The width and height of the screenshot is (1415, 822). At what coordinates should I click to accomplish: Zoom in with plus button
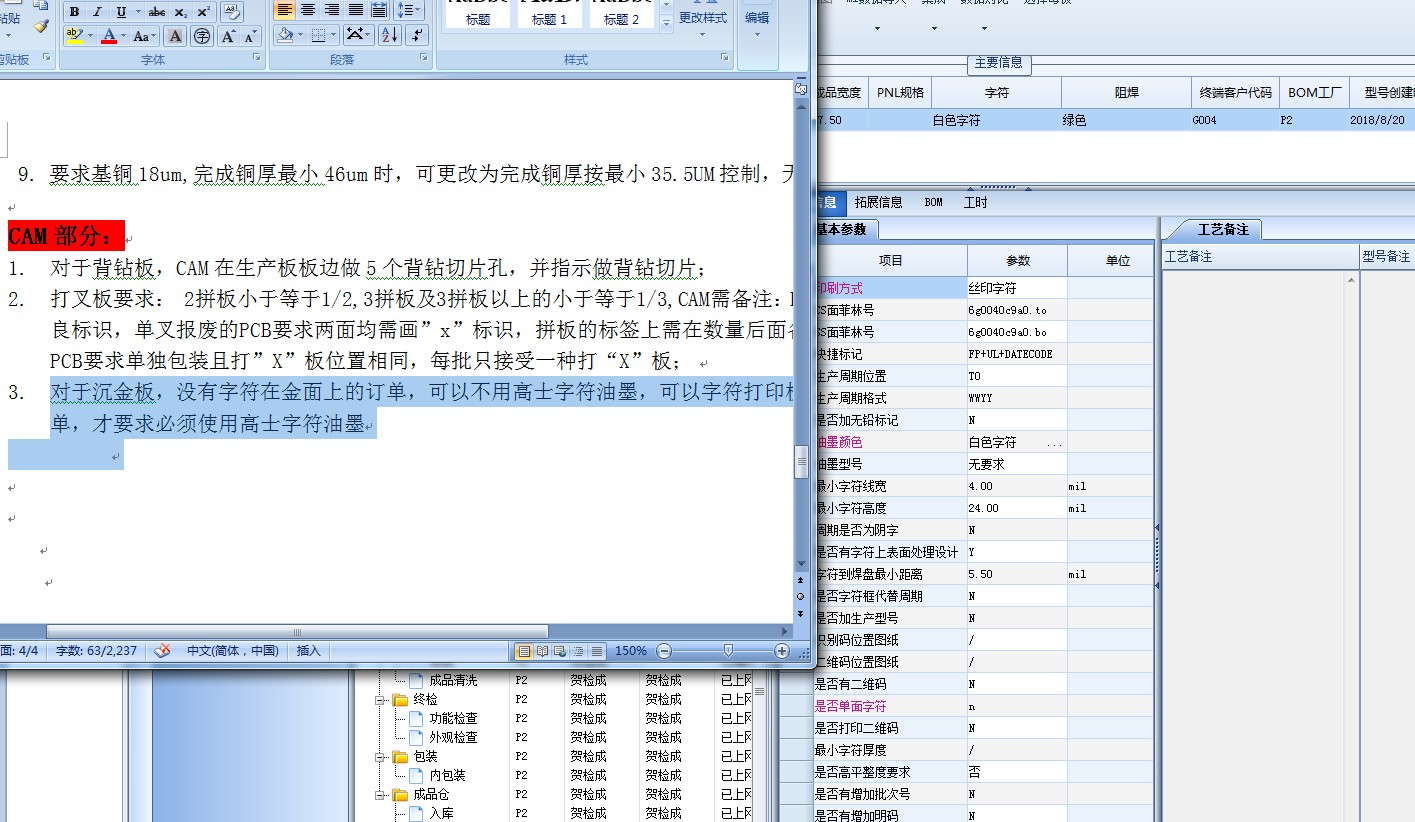point(782,651)
